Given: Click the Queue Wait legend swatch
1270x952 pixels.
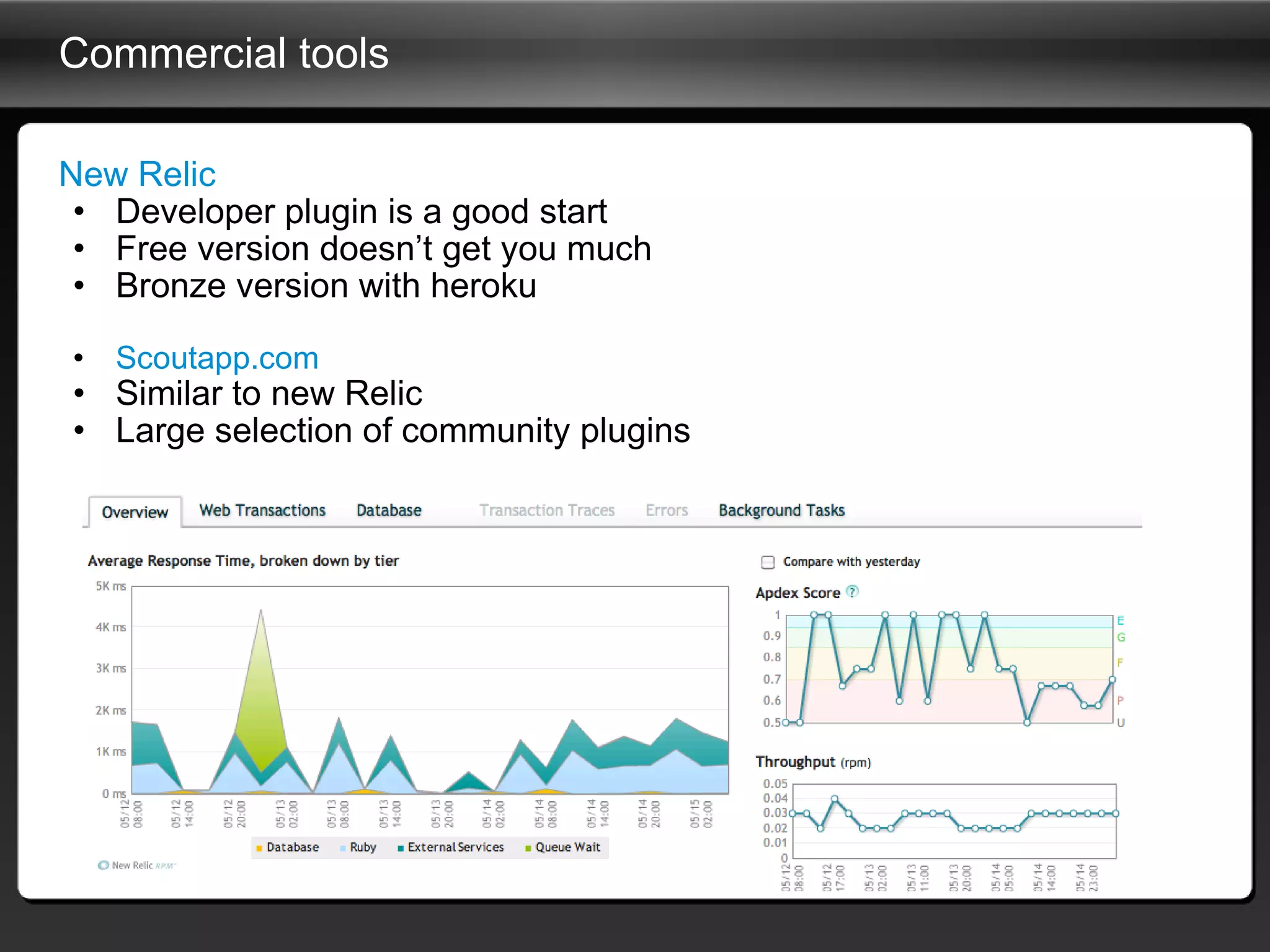Looking at the screenshot, I should 528,848.
